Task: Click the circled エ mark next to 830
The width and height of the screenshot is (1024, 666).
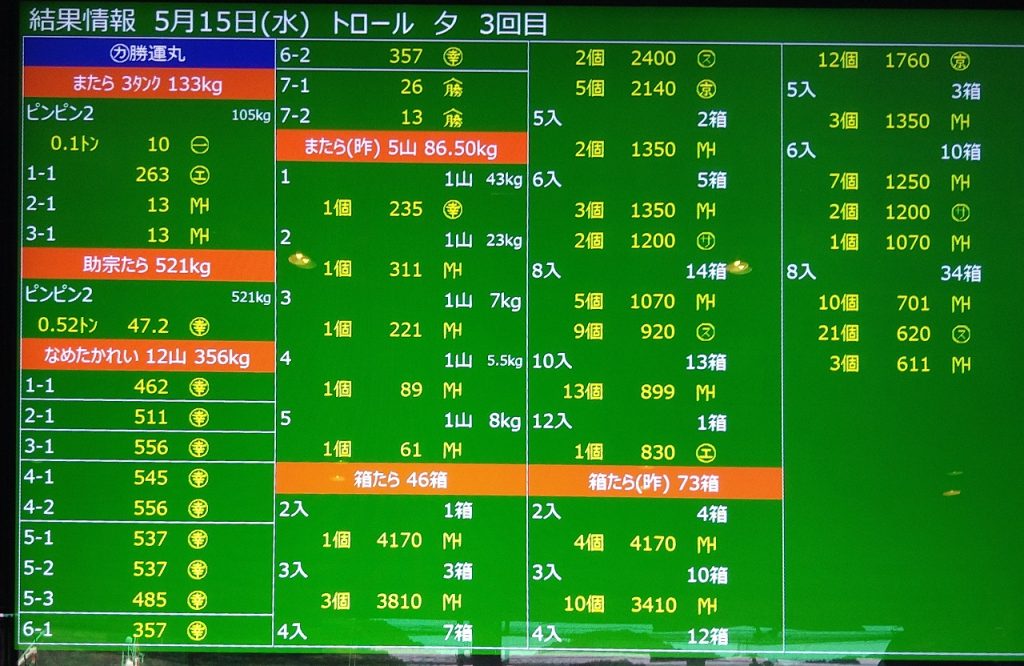Action: [x=705, y=452]
